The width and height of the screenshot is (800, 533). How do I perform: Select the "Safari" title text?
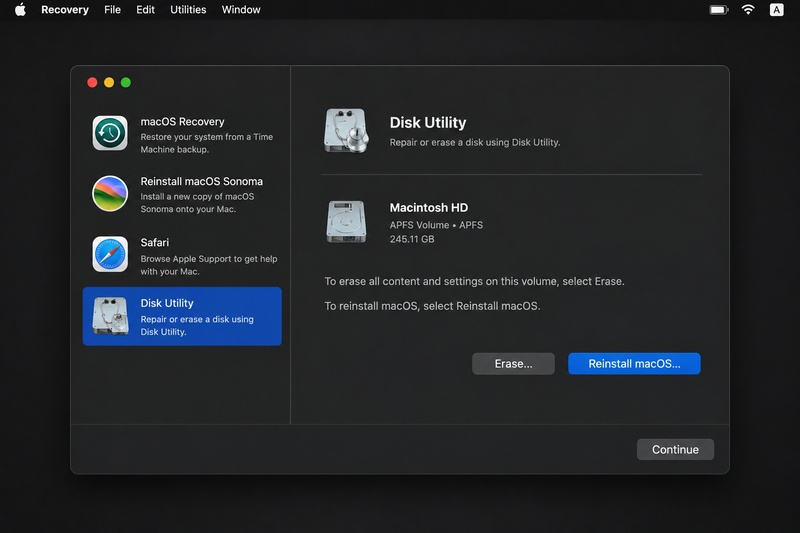pos(155,242)
